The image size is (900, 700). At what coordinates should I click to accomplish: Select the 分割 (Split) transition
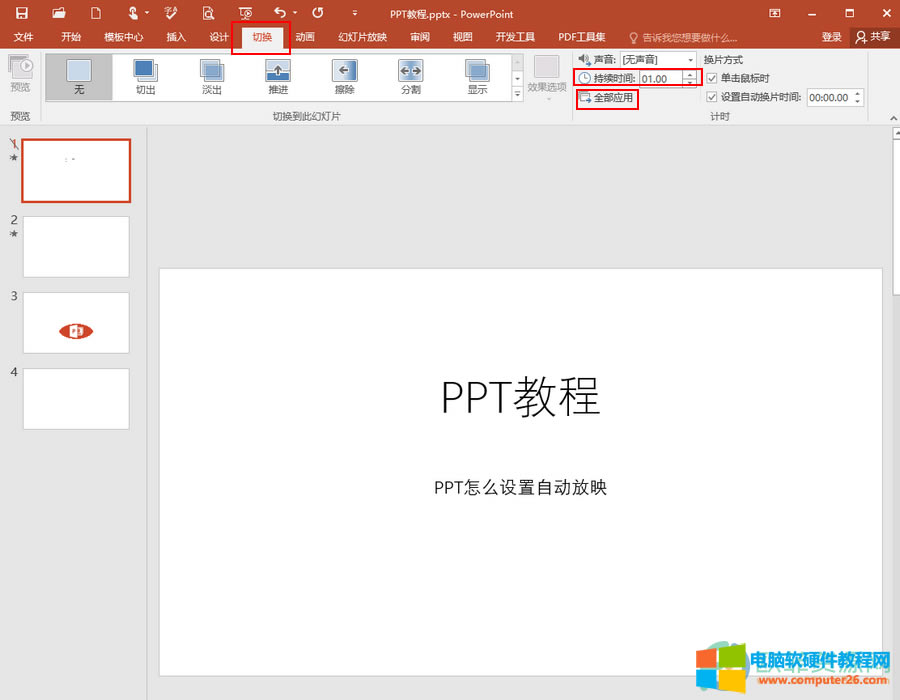410,75
